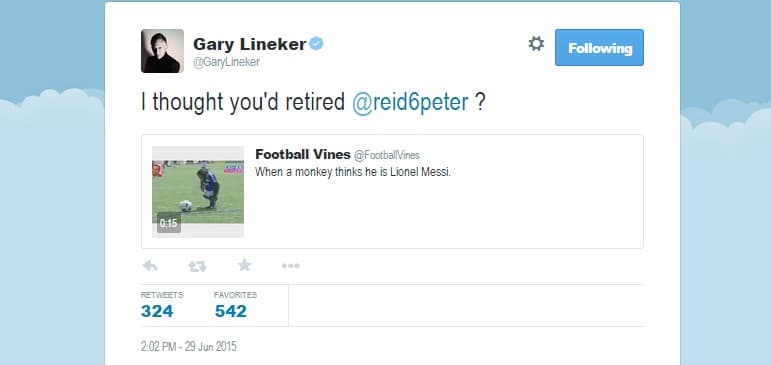Image resolution: width=771 pixels, height=365 pixels.
Task: Click the Gary Lineker display name
Action: (x=250, y=44)
